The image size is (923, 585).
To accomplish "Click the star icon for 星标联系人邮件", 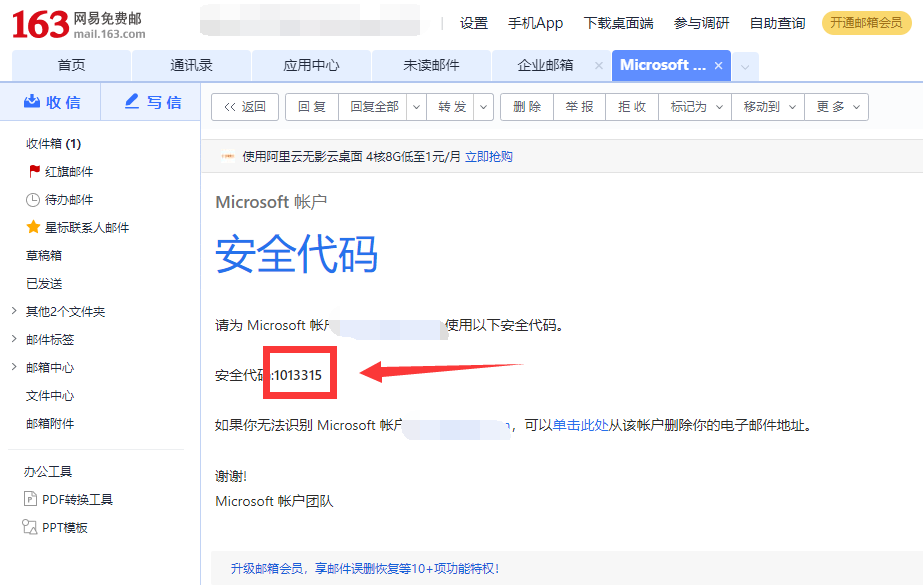I will [34, 228].
